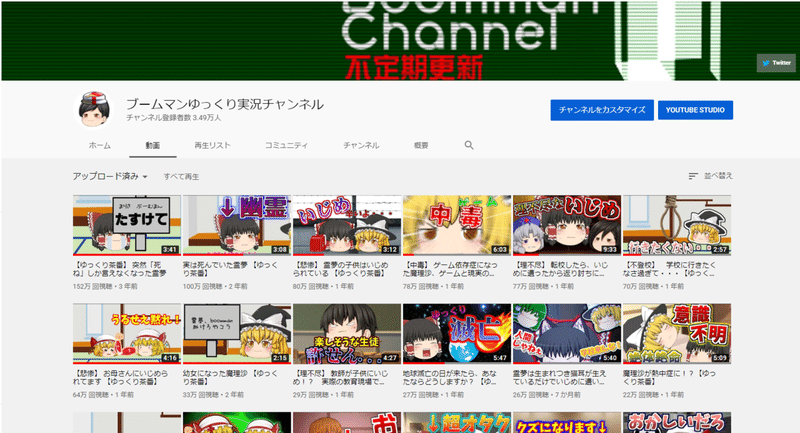The image size is (800, 433).
Task: Open the 9:33 いじめ video thumbnail
Action: (x=567, y=225)
